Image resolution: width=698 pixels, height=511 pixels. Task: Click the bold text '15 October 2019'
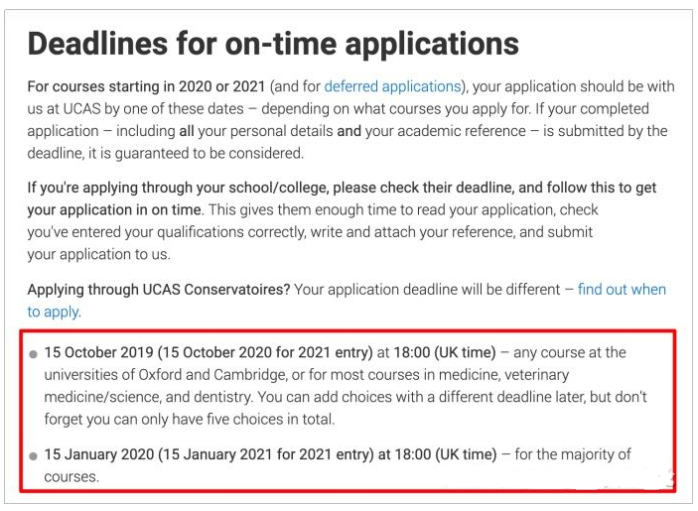click(99, 353)
